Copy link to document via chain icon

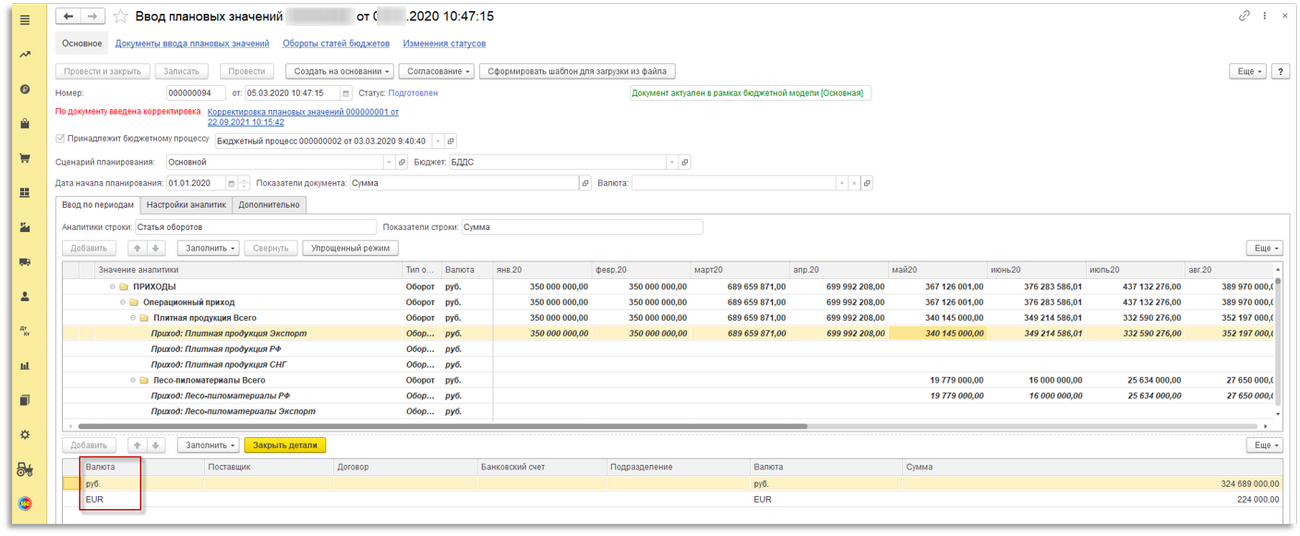click(1245, 17)
